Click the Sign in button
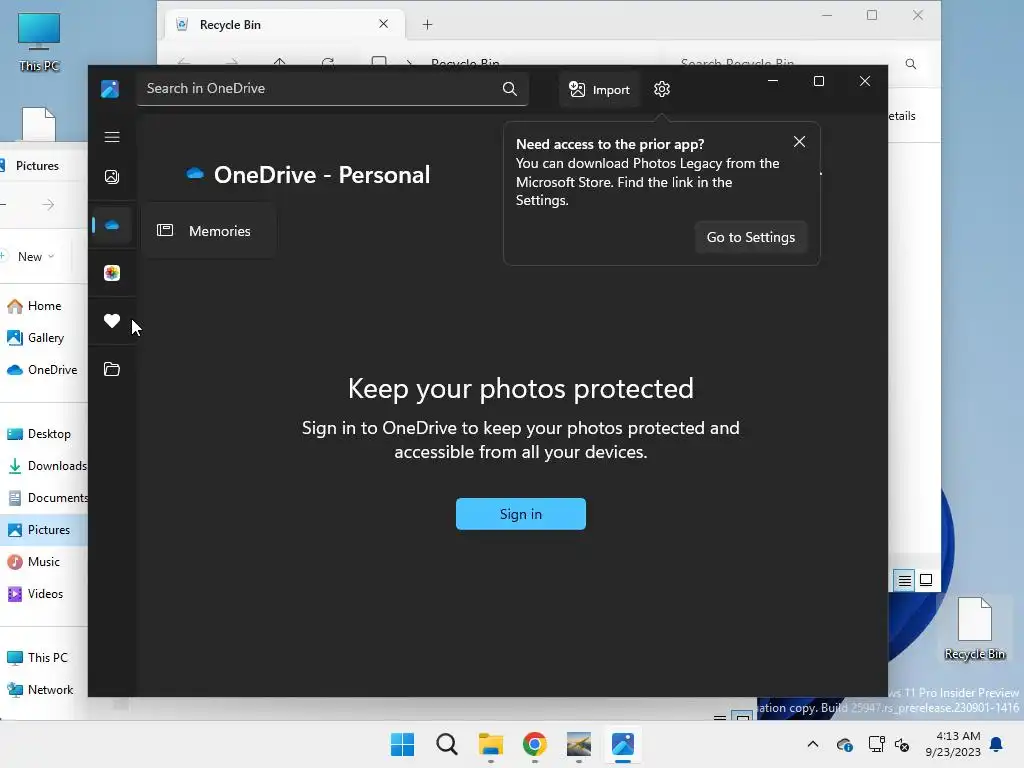Viewport: 1024px width, 768px height. [520, 514]
